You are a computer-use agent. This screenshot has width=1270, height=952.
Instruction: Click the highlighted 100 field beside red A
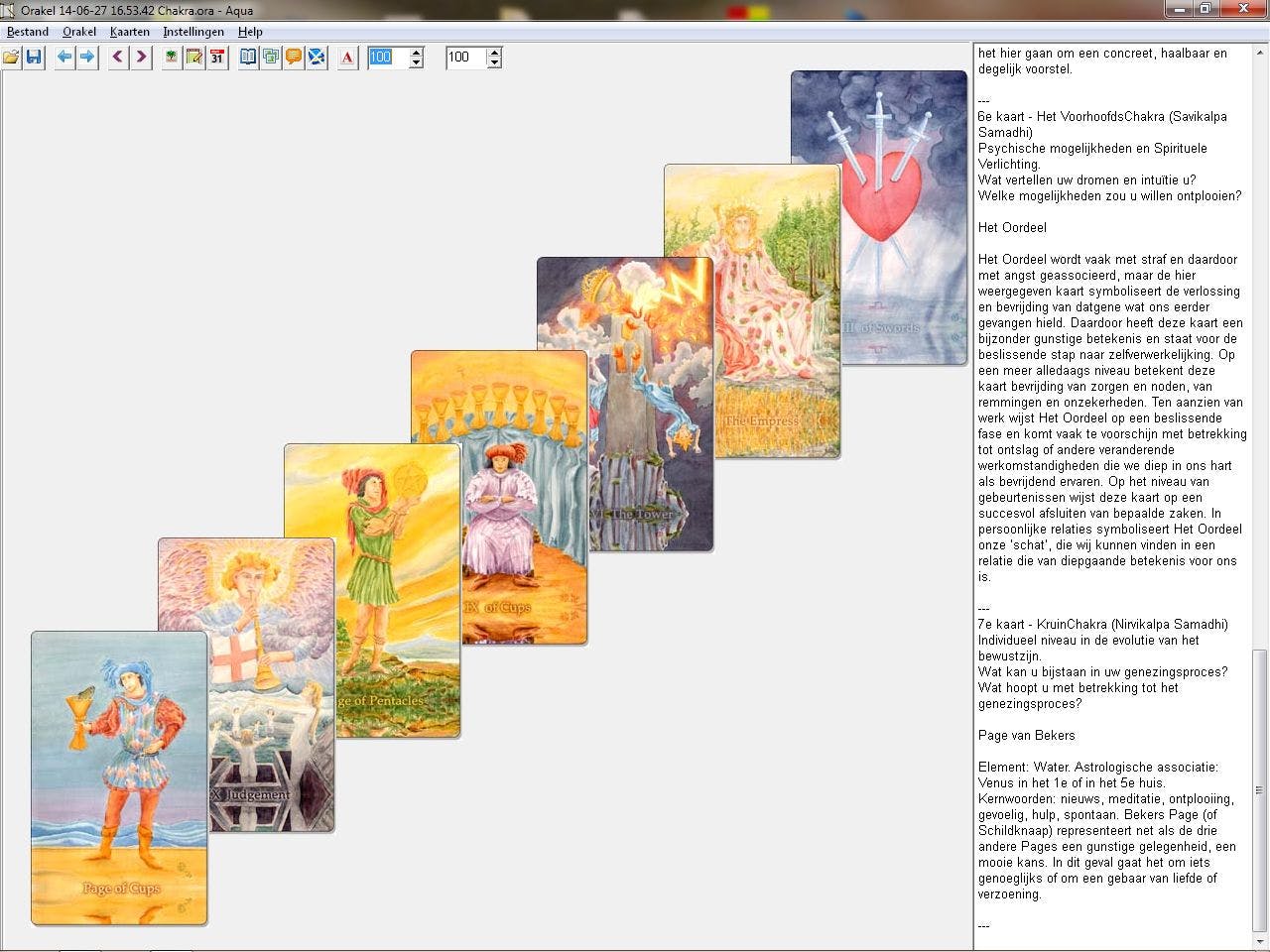click(x=388, y=58)
